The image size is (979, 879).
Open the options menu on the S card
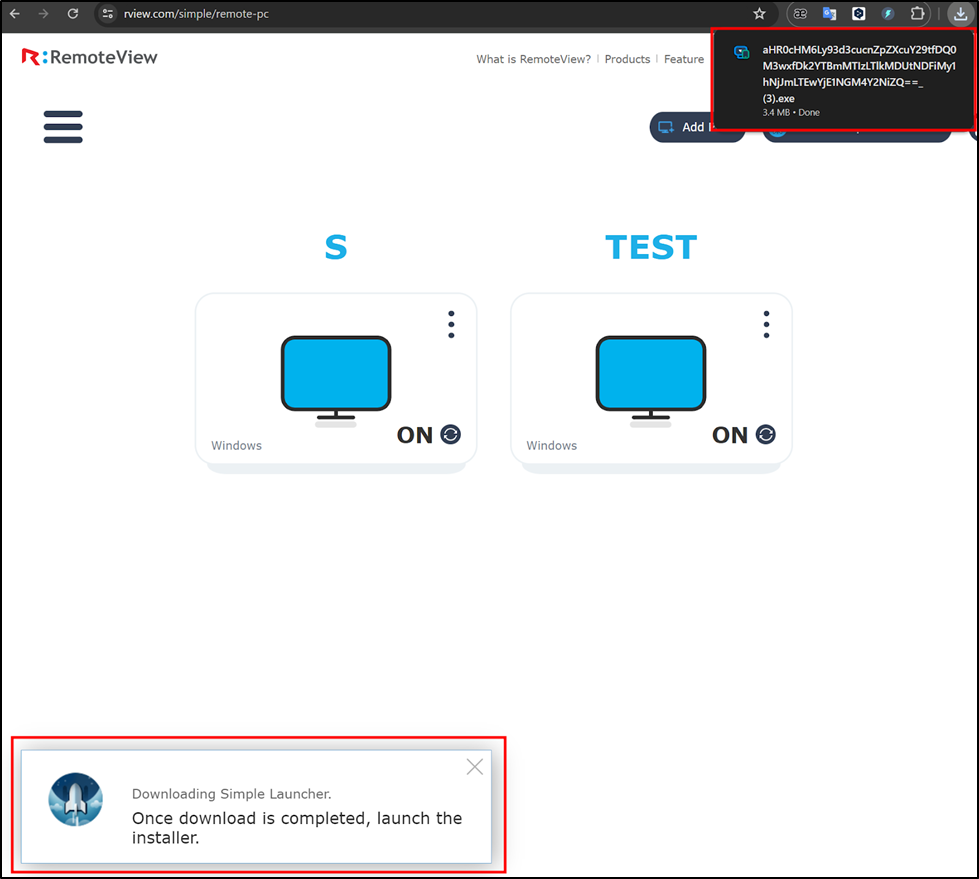(450, 324)
